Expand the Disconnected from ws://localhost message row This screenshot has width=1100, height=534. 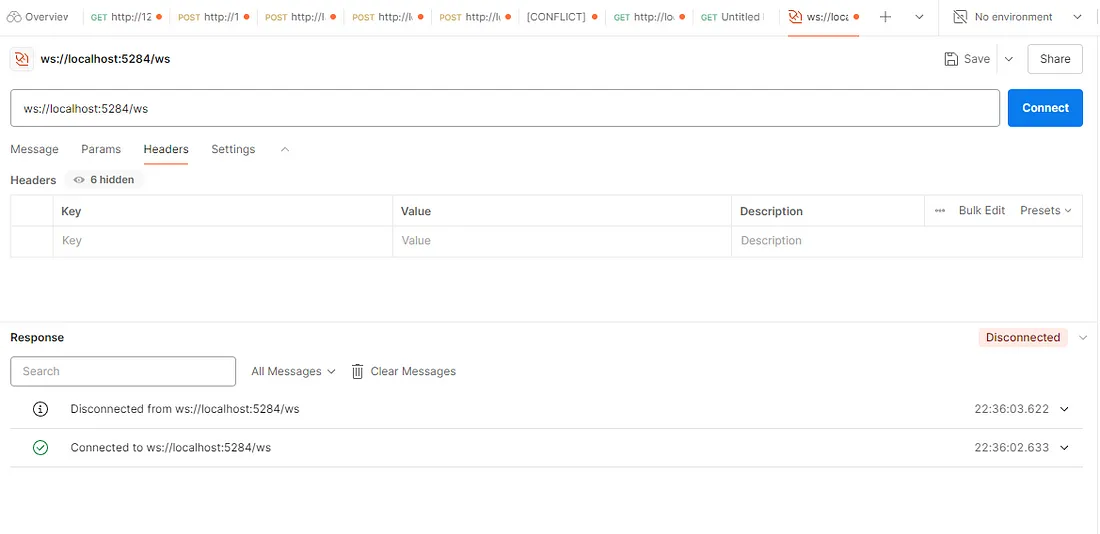point(1064,409)
